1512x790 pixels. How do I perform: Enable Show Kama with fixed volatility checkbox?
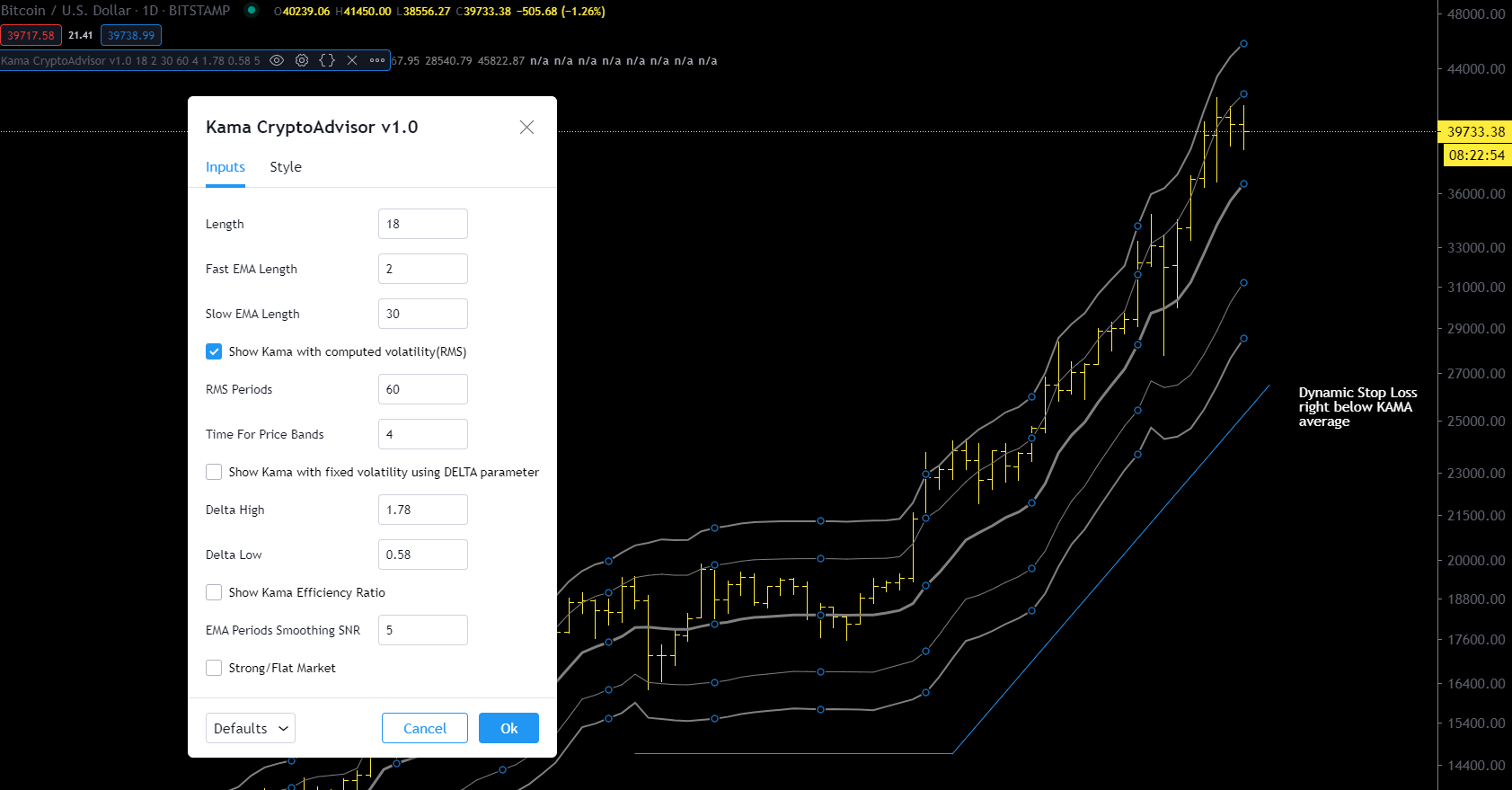click(x=214, y=472)
